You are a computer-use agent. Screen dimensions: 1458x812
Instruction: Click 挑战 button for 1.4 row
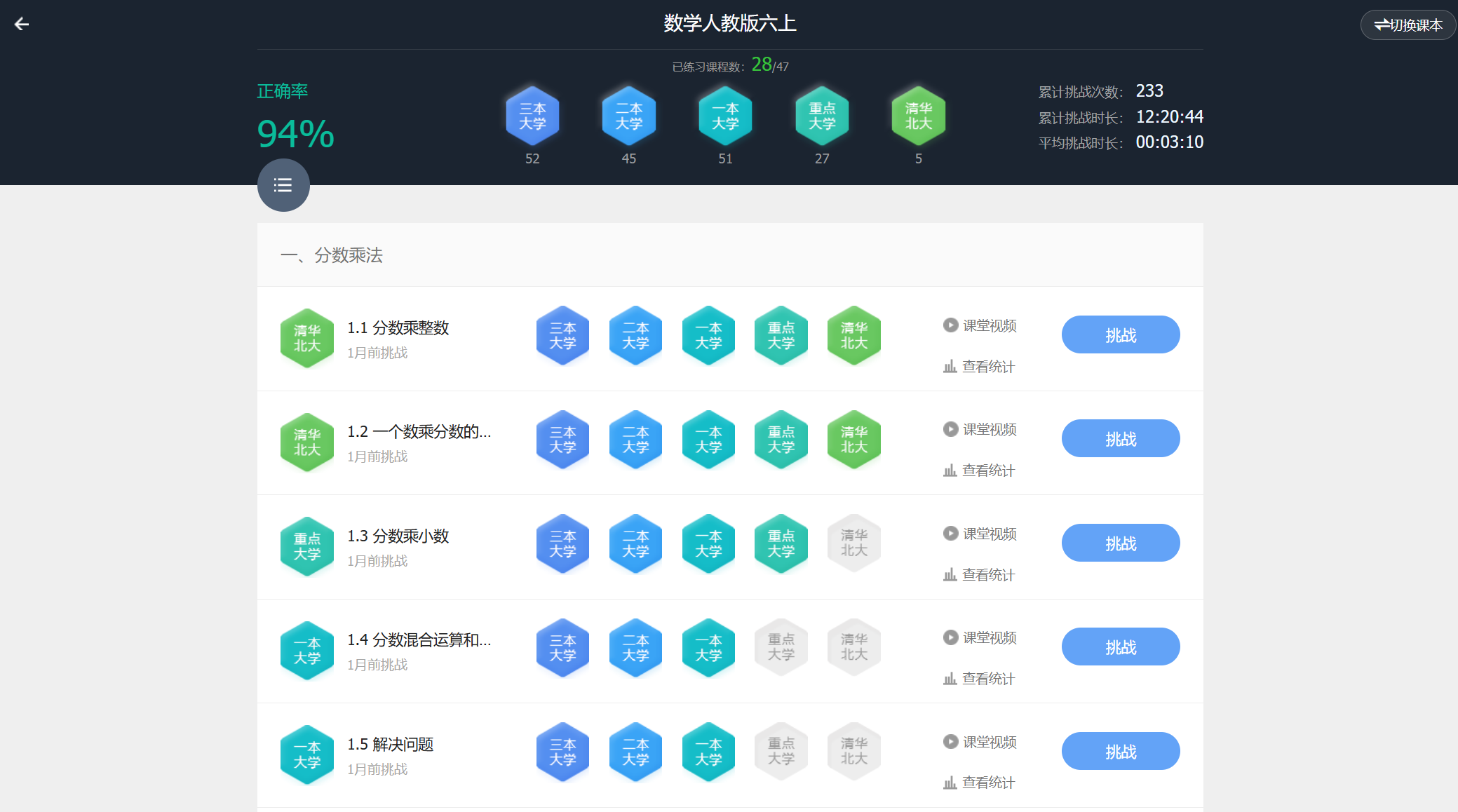tap(1121, 647)
